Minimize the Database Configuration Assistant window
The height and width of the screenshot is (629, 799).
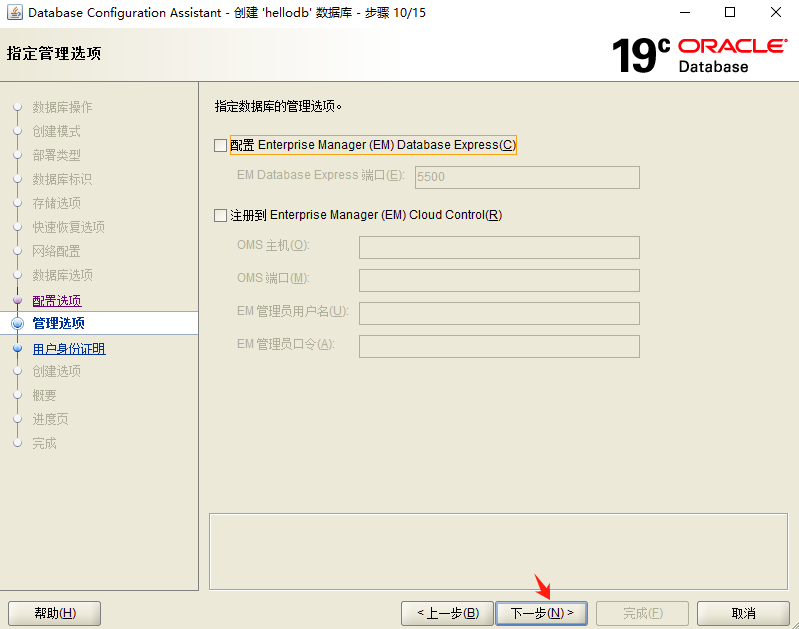coord(684,12)
